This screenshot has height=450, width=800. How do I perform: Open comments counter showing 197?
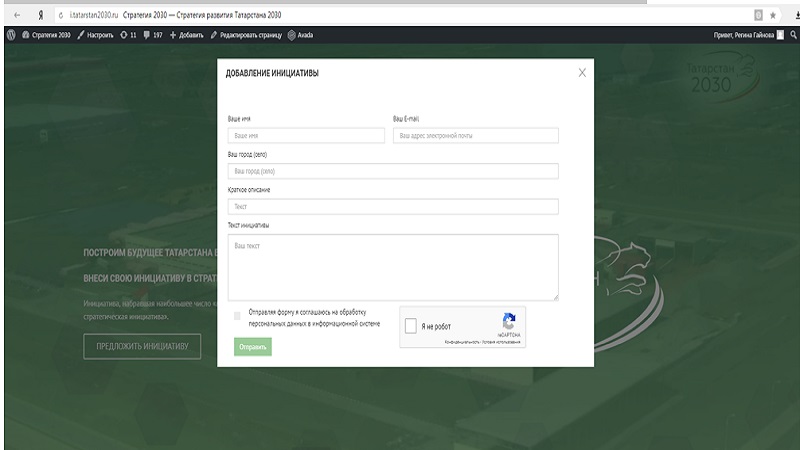(153, 34)
